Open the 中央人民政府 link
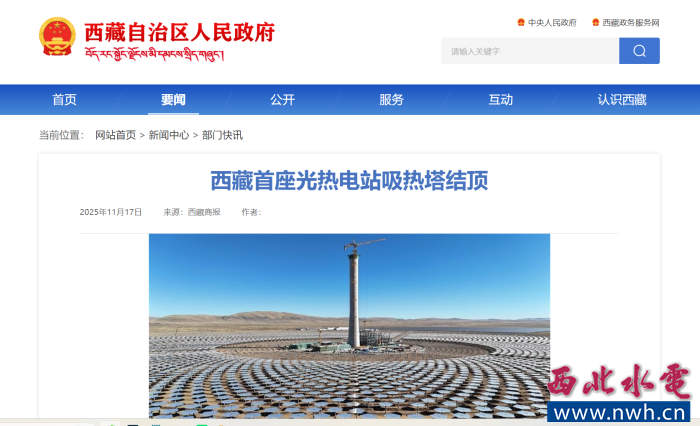Viewport: 700px width, 426px height. coord(552,22)
